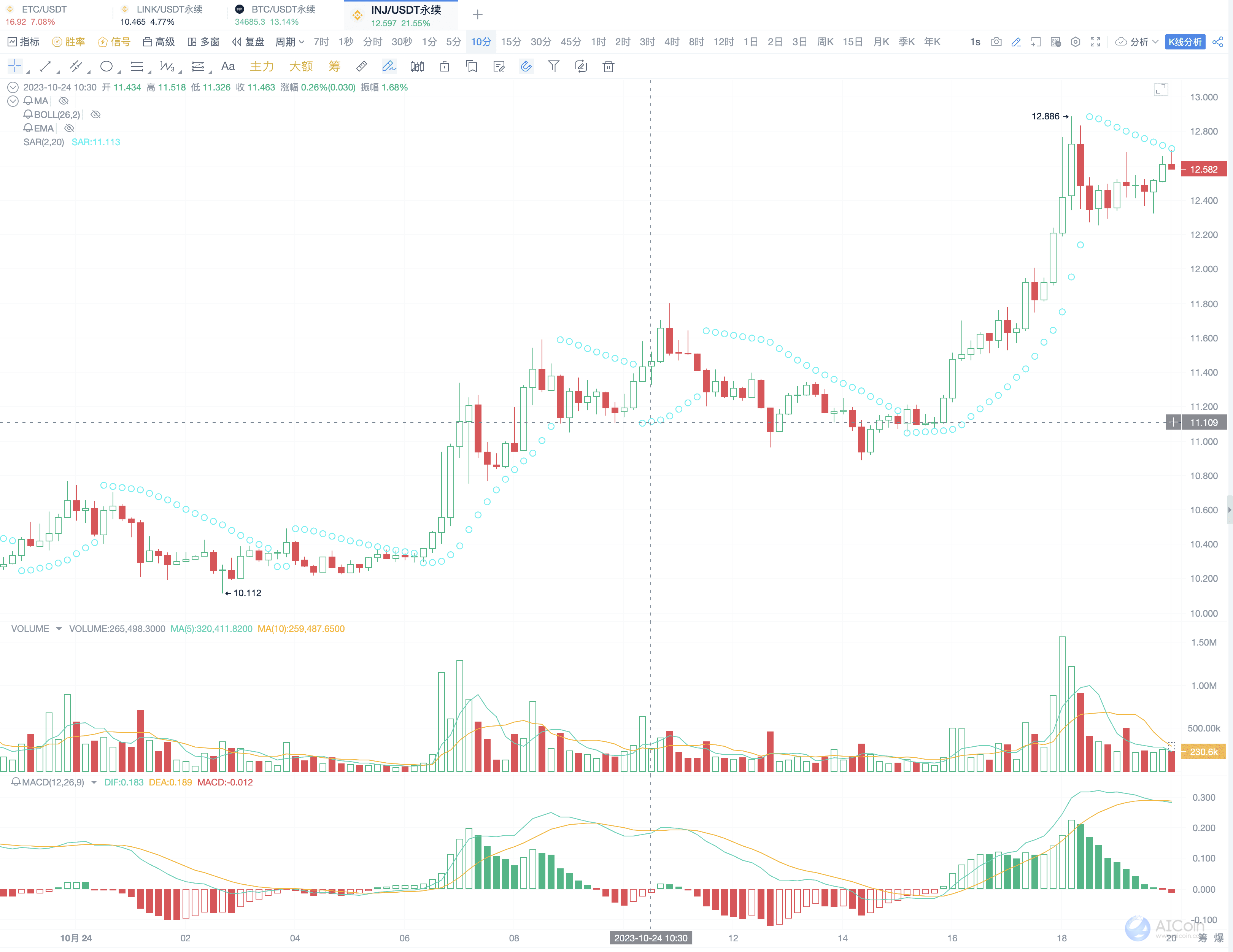Toggle the 1s realtime refresh button
This screenshot has width=1233, height=952.
(975, 42)
